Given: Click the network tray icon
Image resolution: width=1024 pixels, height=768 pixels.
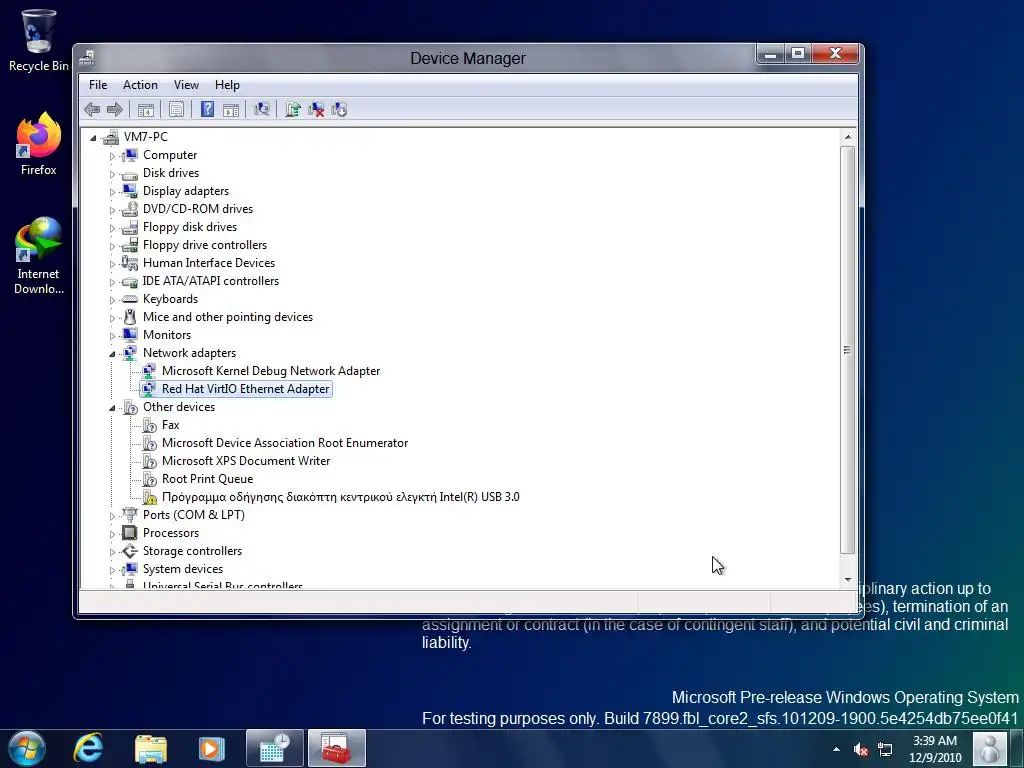Looking at the screenshot, I should pos(885,750).
